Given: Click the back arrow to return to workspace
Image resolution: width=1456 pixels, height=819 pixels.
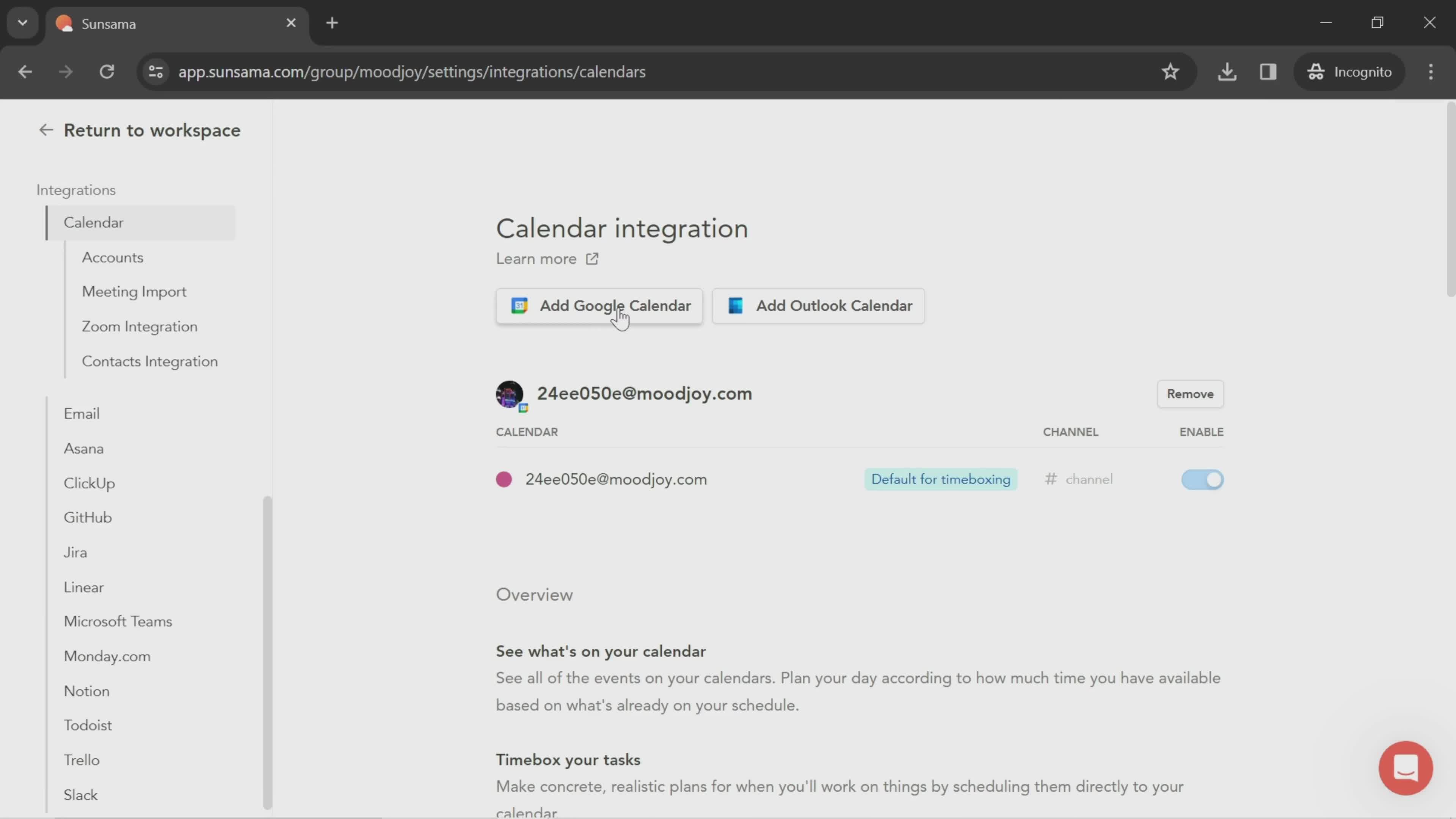Looking at the screenshot, I should point(45,130).
